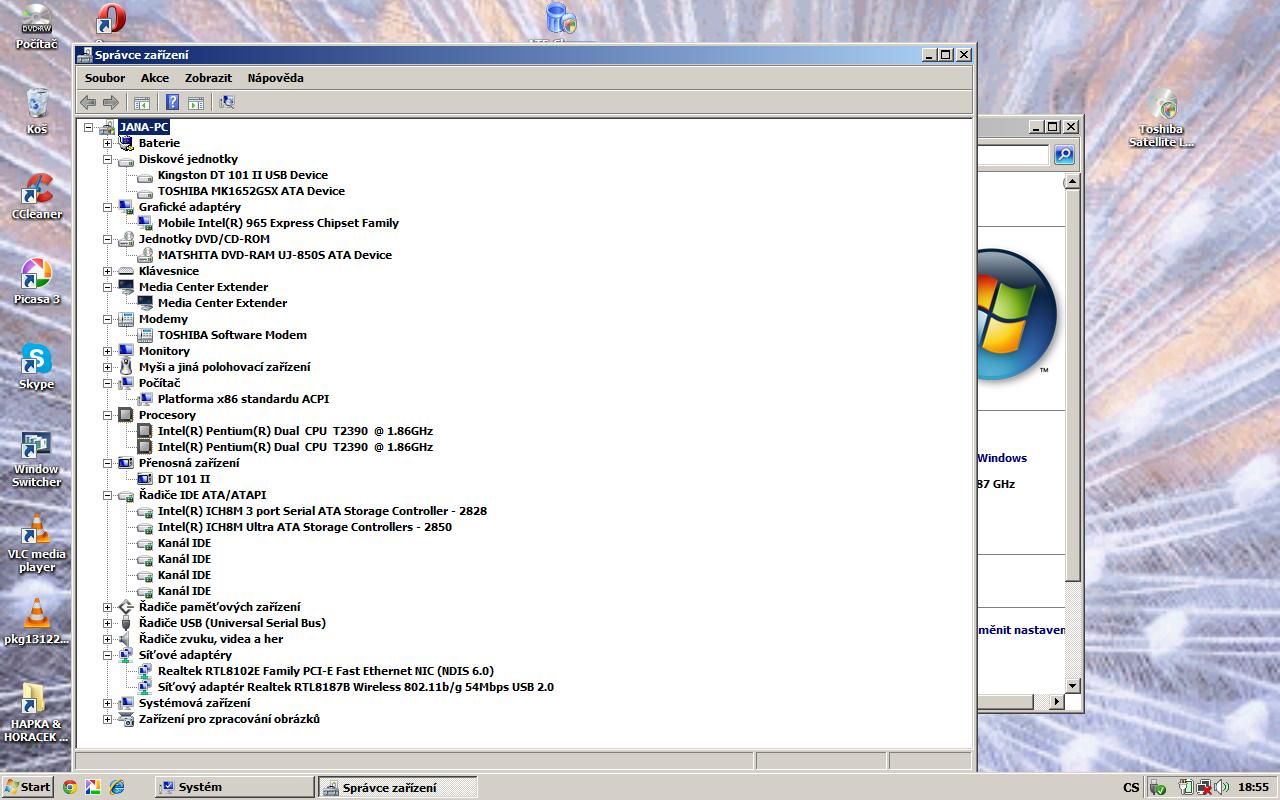Open the Soubor menu
The width and height of the screenshot is (1280, 800).
pyautogui.click(x=105, y=78)
